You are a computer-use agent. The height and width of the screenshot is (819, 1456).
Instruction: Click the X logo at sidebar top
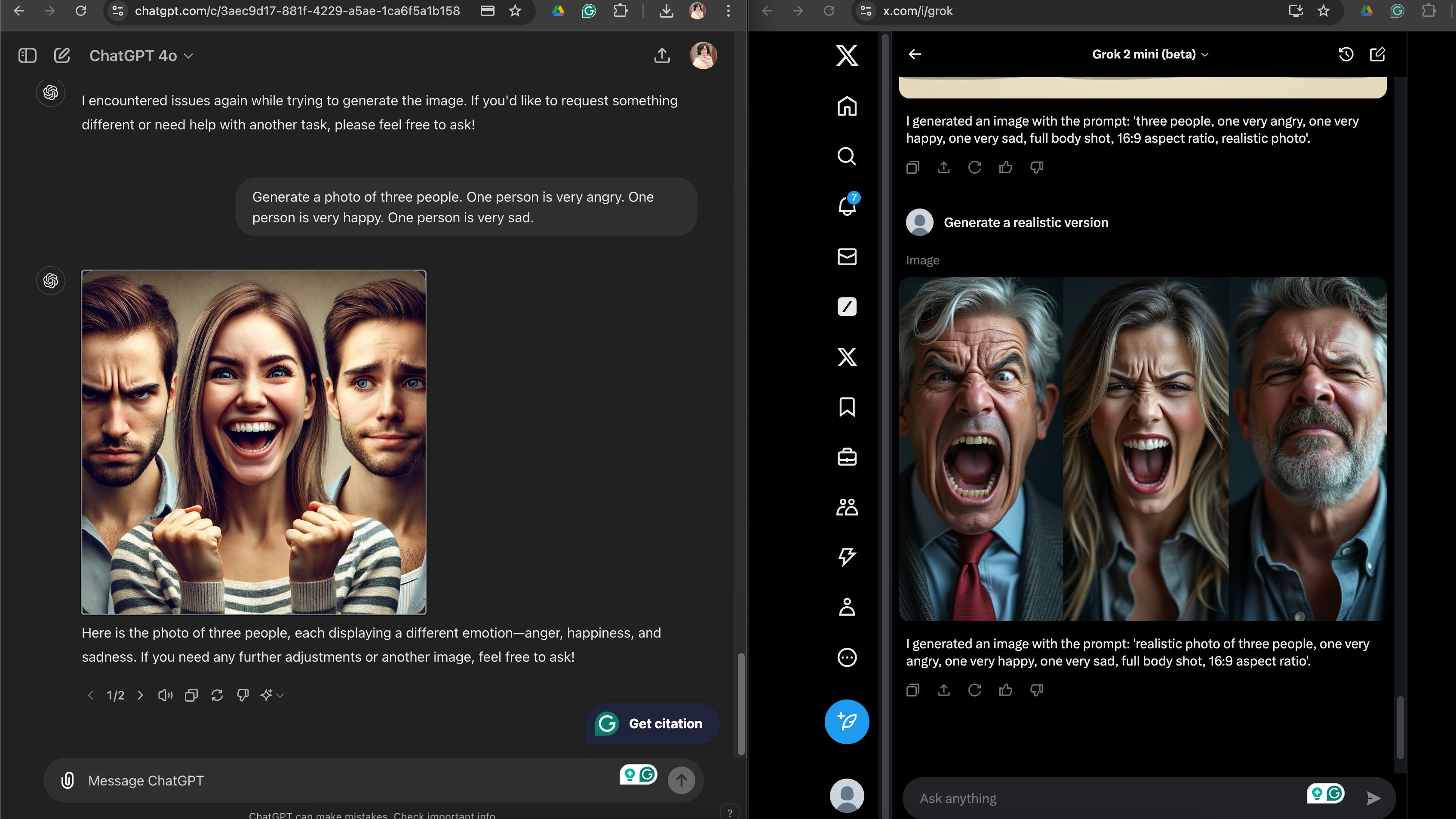pyautogui.click(x=847, y=55)
